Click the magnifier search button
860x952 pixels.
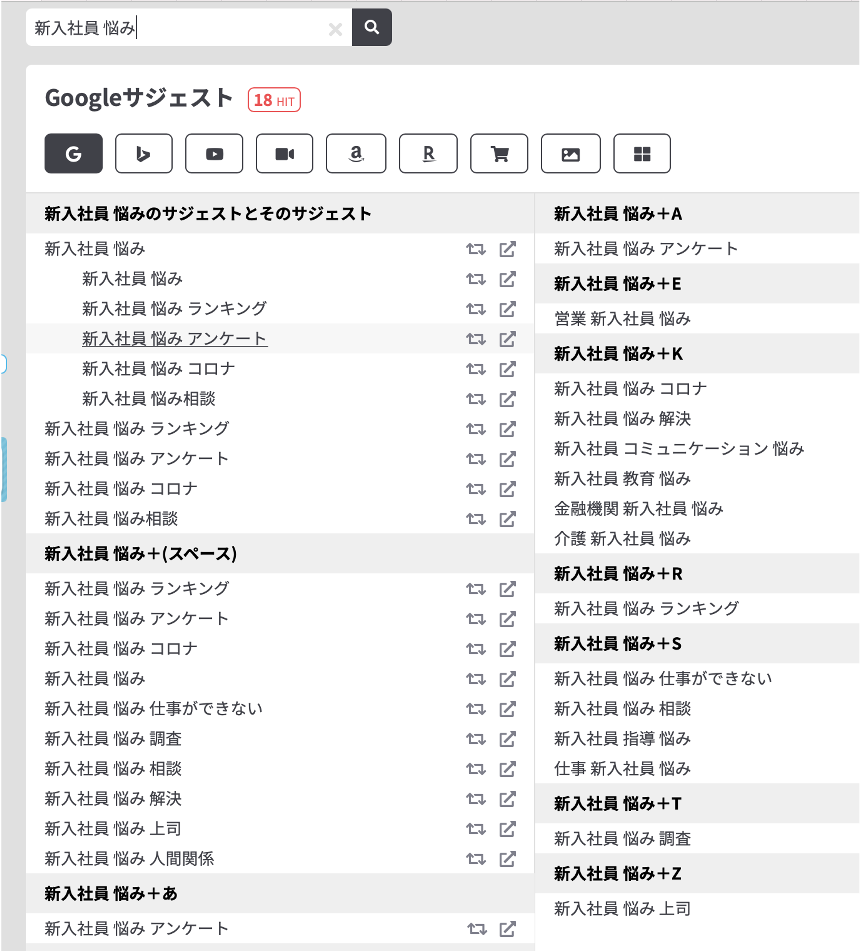(x=372, y=27)
